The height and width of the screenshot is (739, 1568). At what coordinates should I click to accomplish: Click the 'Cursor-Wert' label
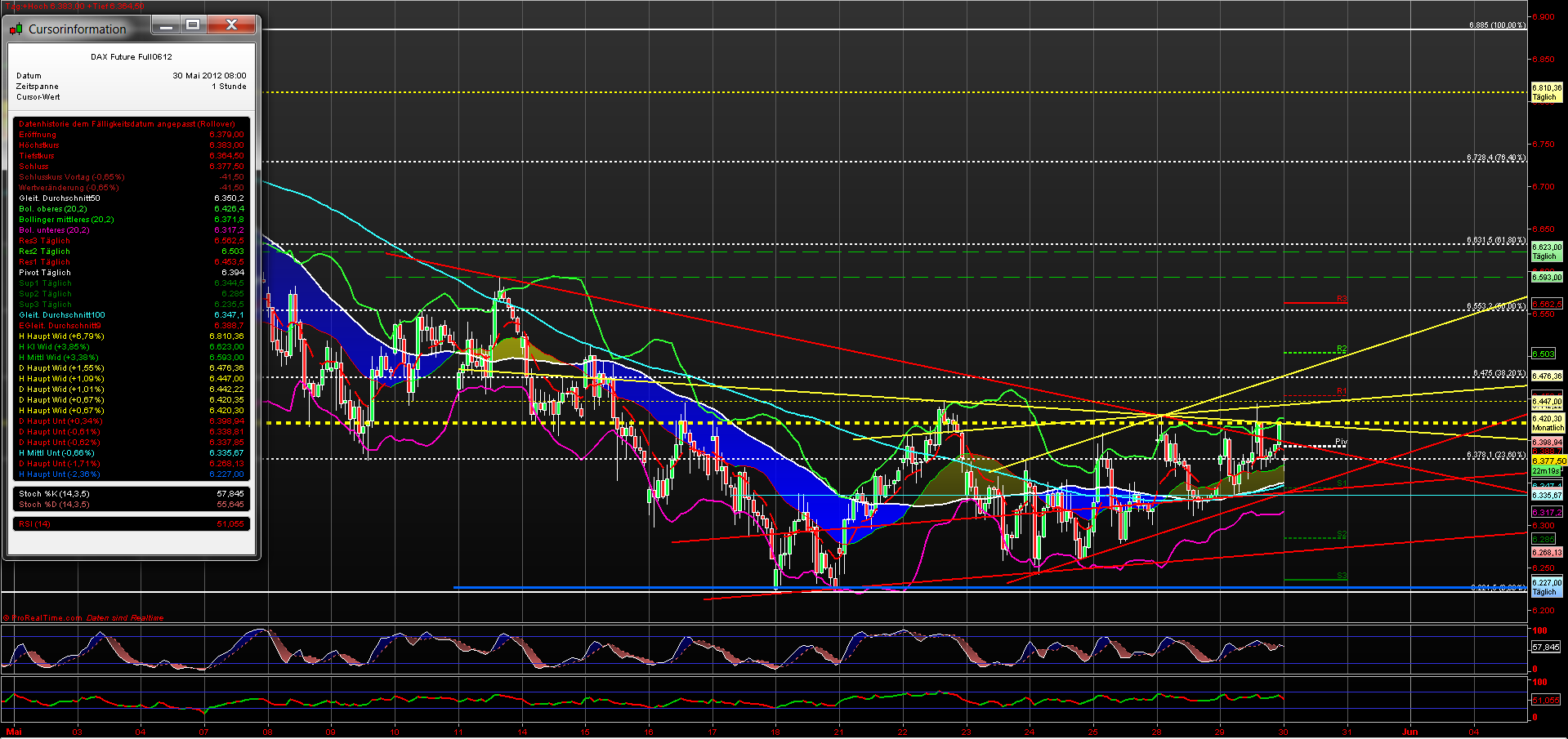click(x=38, y=96)
